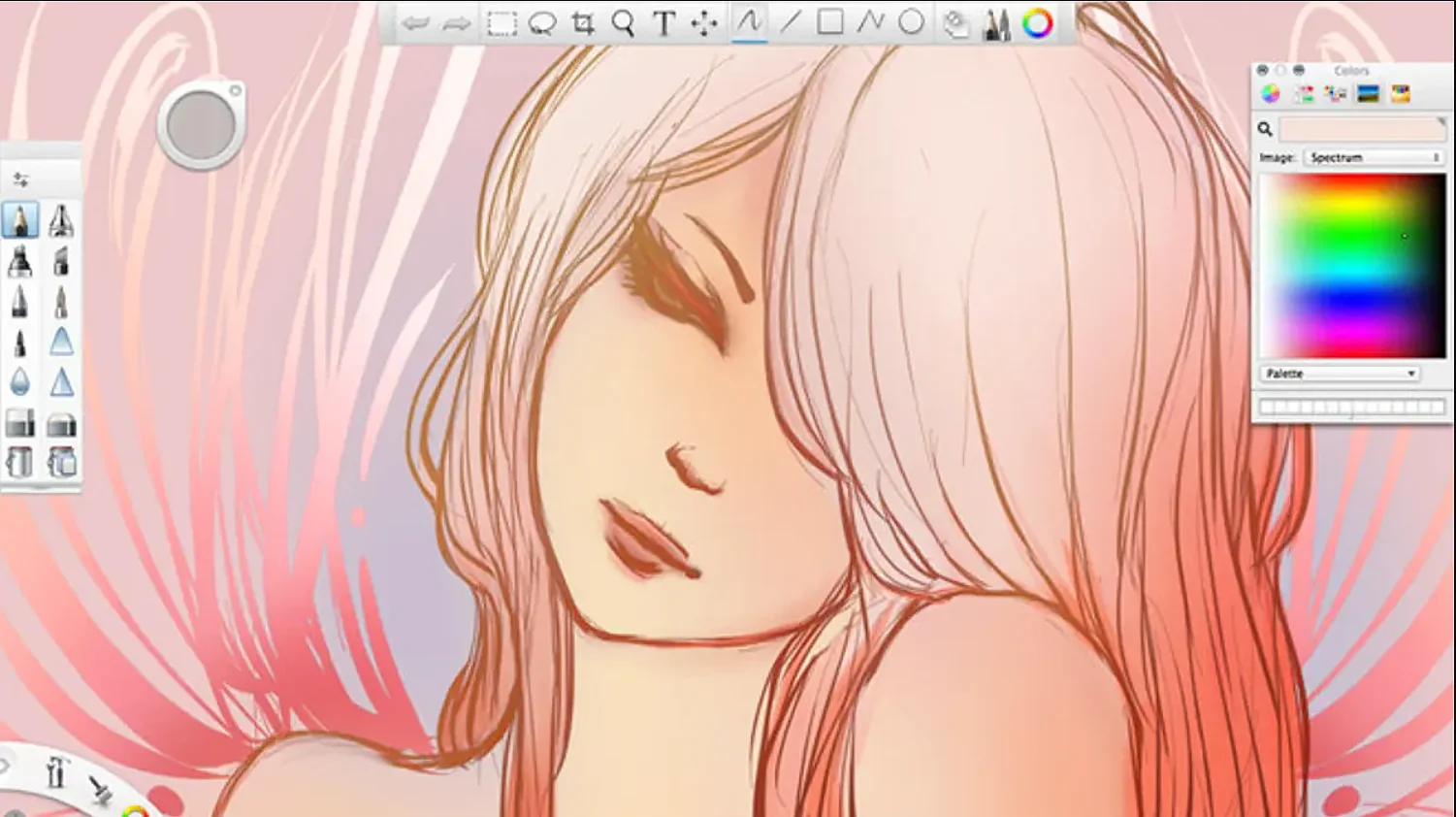Screen dimensions: 1456x817
Task: Pick the Ballpoint pen brush
Action: 19,302
